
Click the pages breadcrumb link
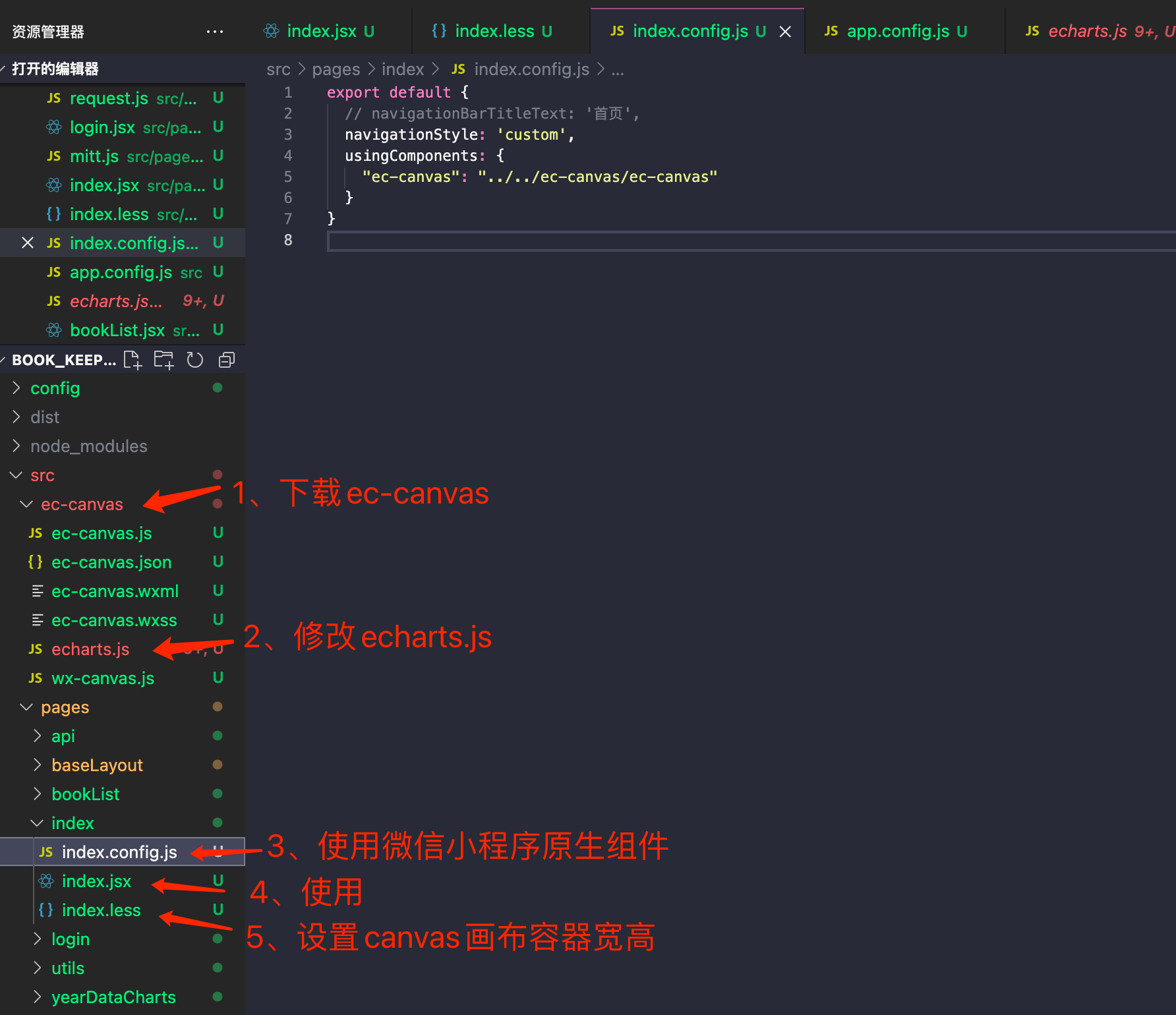point(336,69)
